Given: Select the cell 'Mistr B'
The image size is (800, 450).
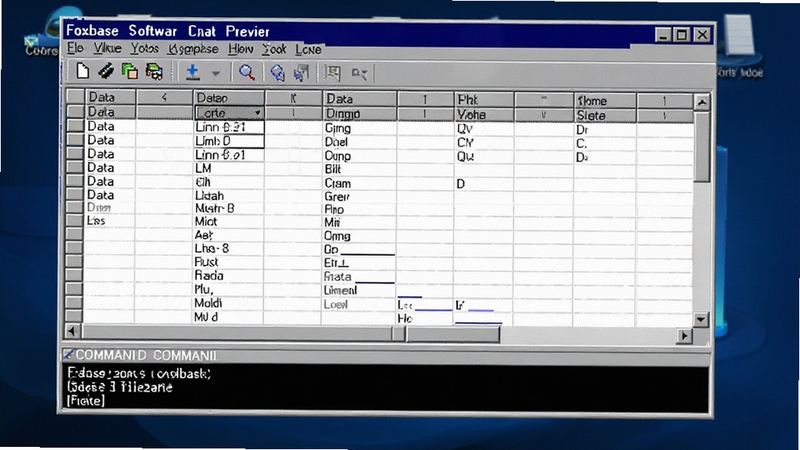Looking at the screenshot, I should tap(228, 208).
